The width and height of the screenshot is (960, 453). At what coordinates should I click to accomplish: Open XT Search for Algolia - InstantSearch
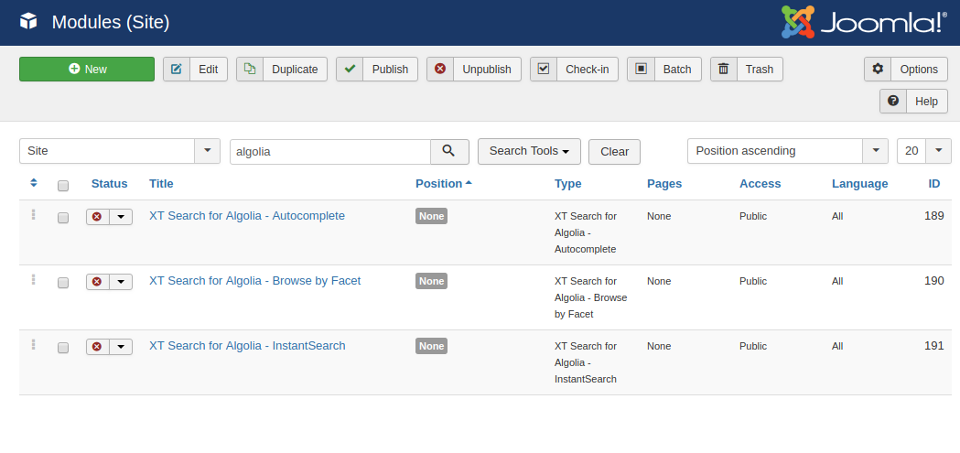point(247,345)
